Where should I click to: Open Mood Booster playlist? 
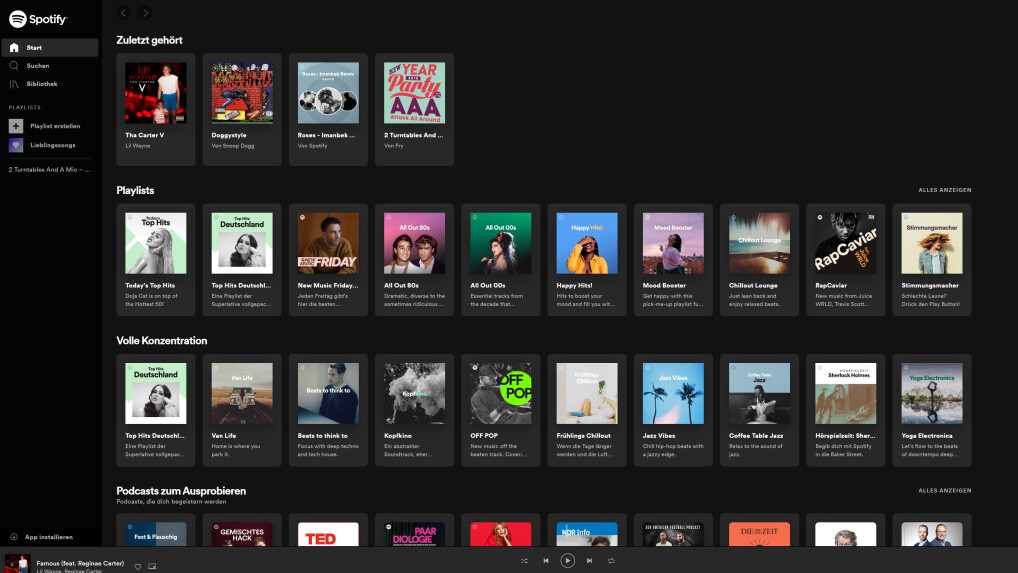[673, 260]
